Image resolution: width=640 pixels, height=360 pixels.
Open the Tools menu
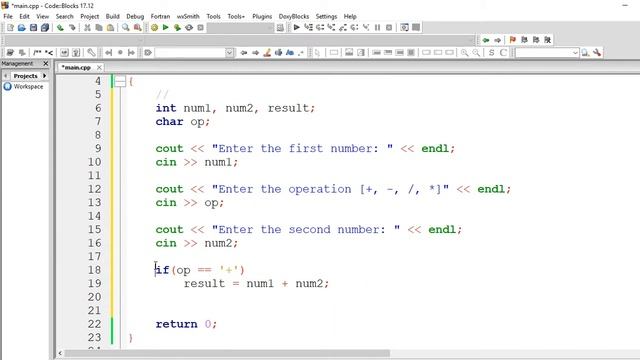(213, 16)
